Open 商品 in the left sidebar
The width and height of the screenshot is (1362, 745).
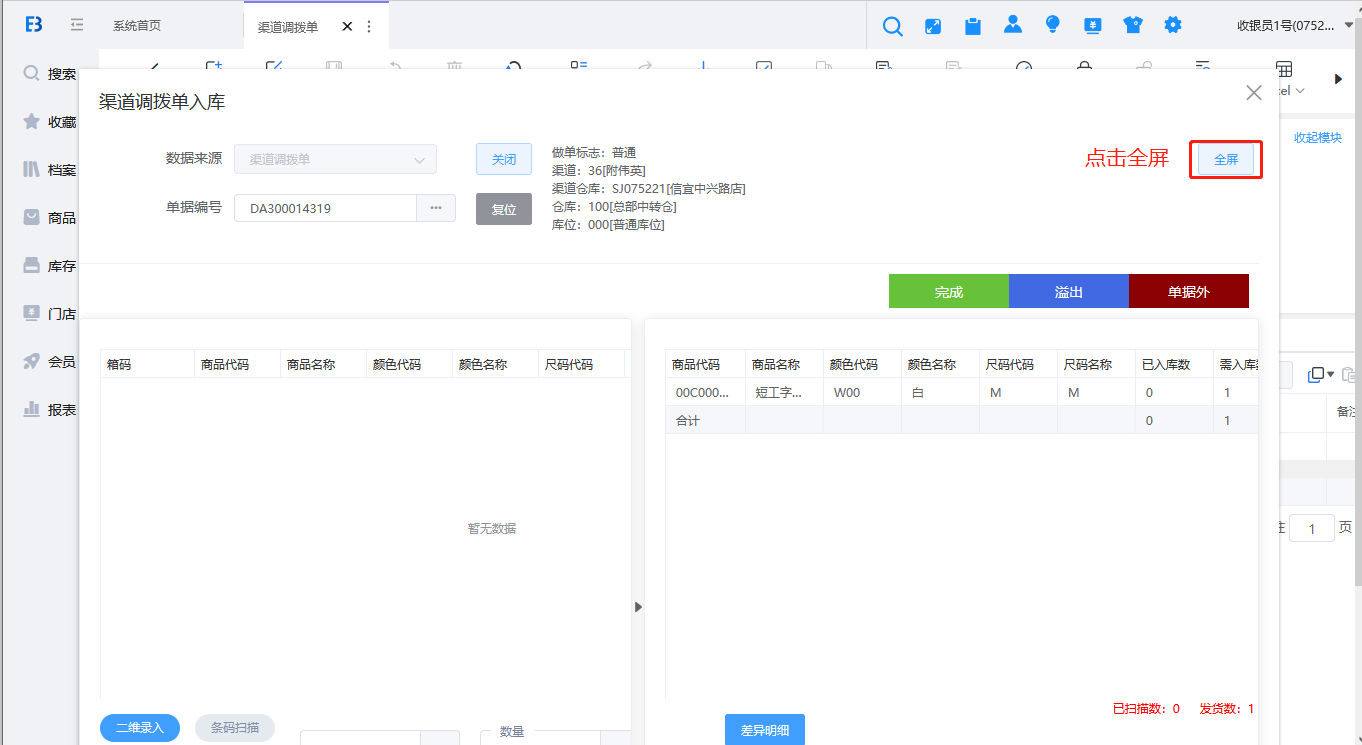(49, 218)
